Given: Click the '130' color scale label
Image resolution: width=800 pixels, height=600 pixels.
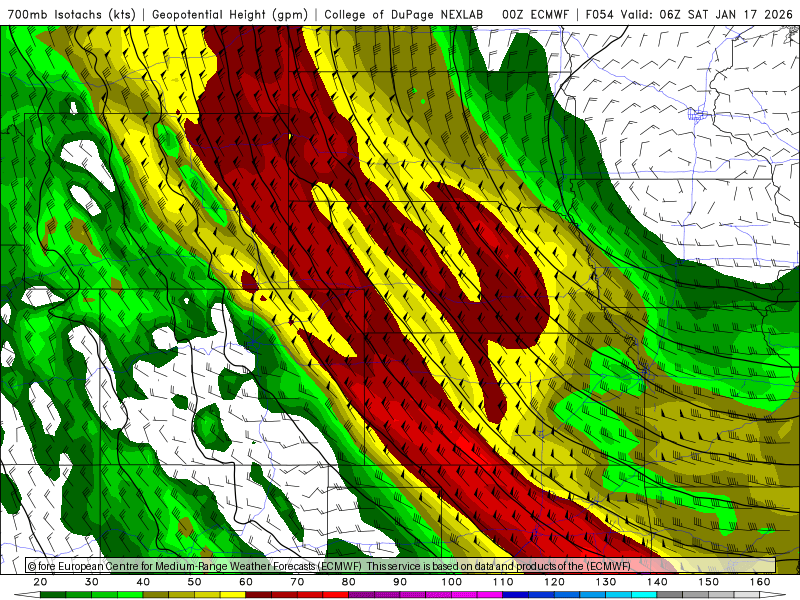Looking at the screenshot, I should 606,582.
